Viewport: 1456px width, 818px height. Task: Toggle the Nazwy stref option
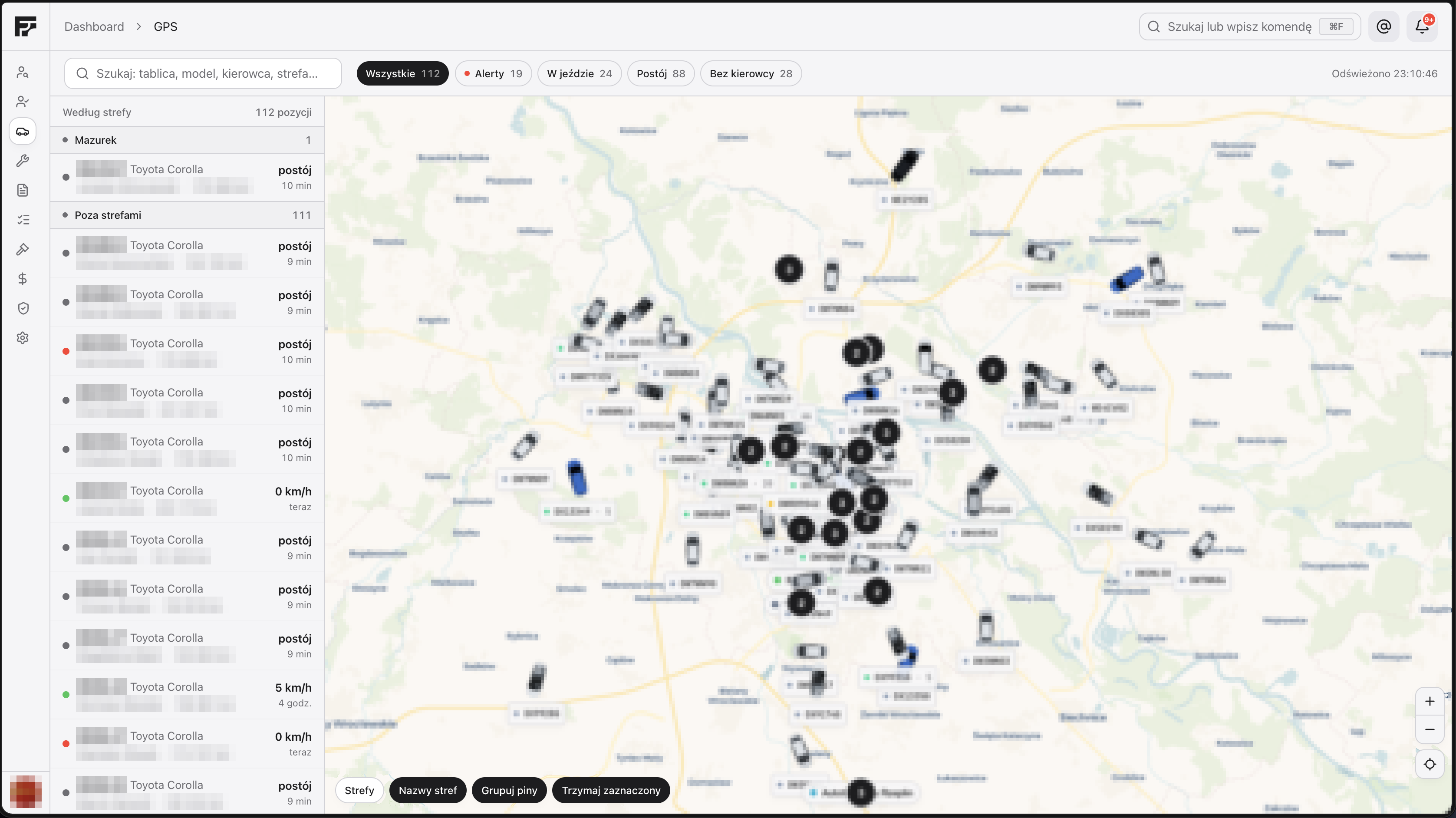click(x=428, y=790)
